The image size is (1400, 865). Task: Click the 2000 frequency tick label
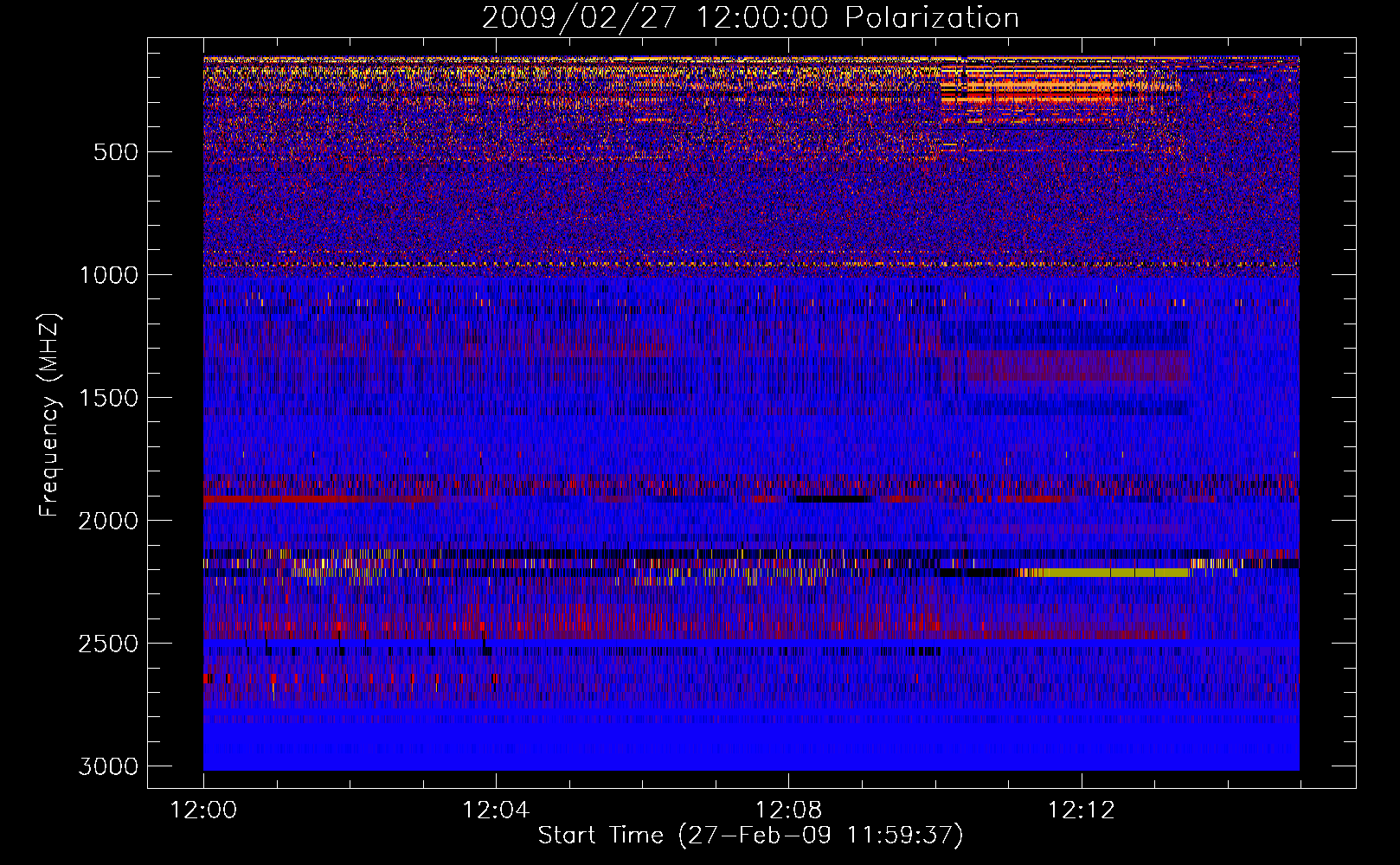(108, 521)
